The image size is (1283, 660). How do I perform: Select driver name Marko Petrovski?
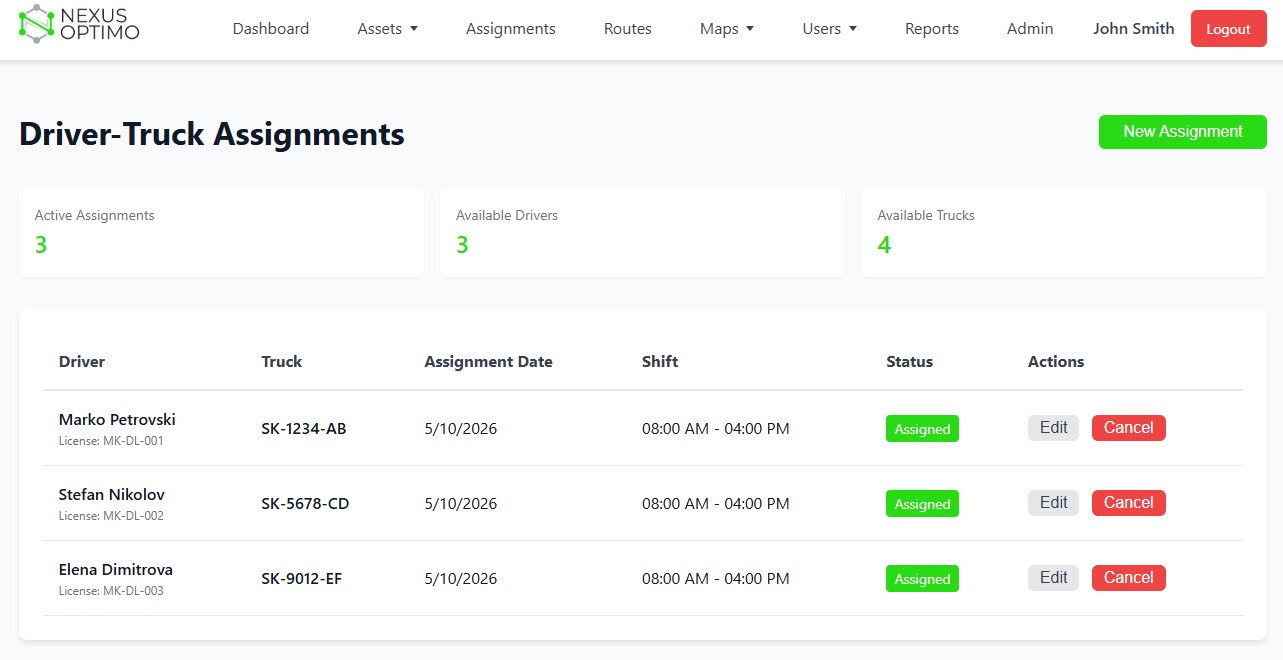pos(117,420)
